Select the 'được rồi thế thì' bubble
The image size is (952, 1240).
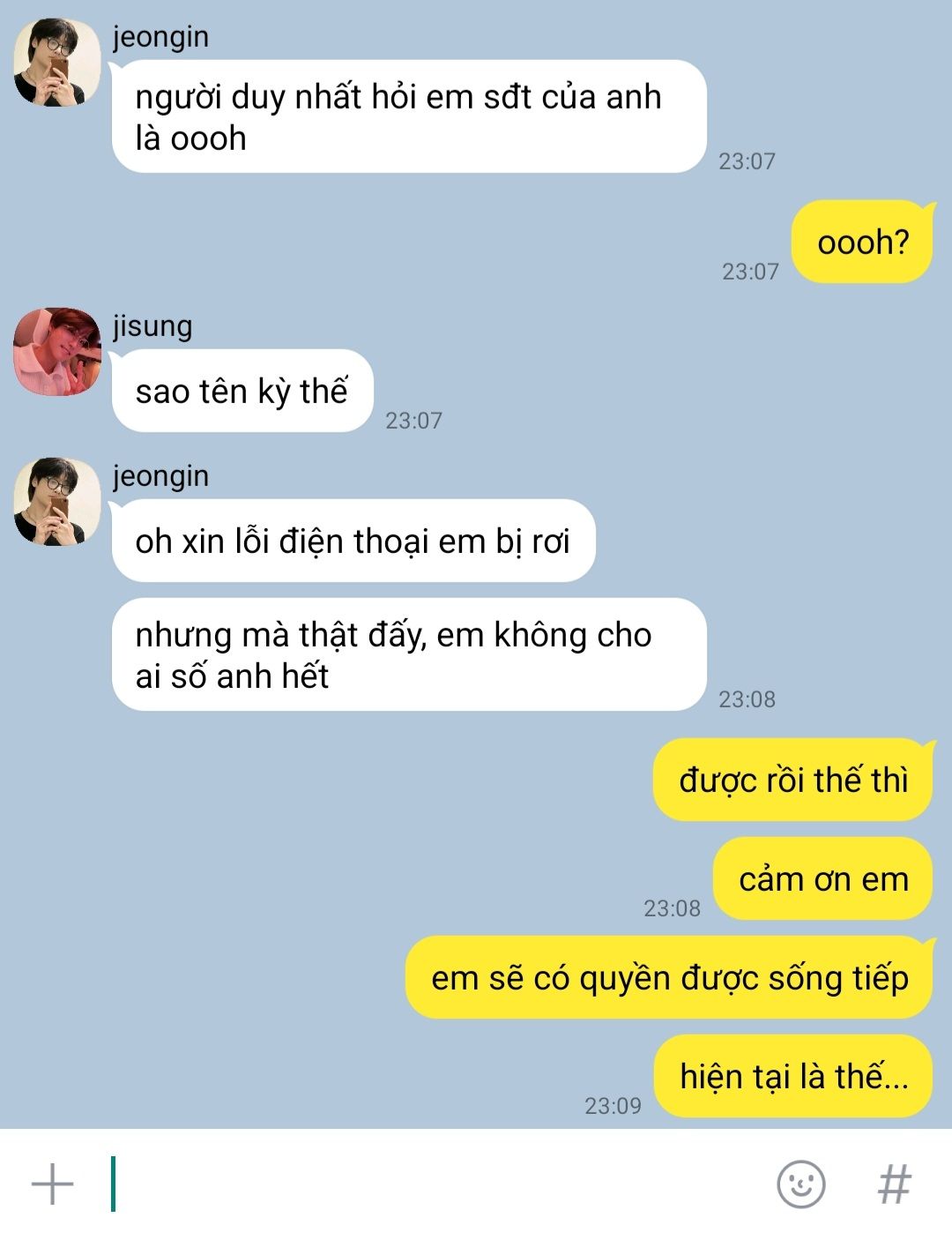(x=792, y=780)
